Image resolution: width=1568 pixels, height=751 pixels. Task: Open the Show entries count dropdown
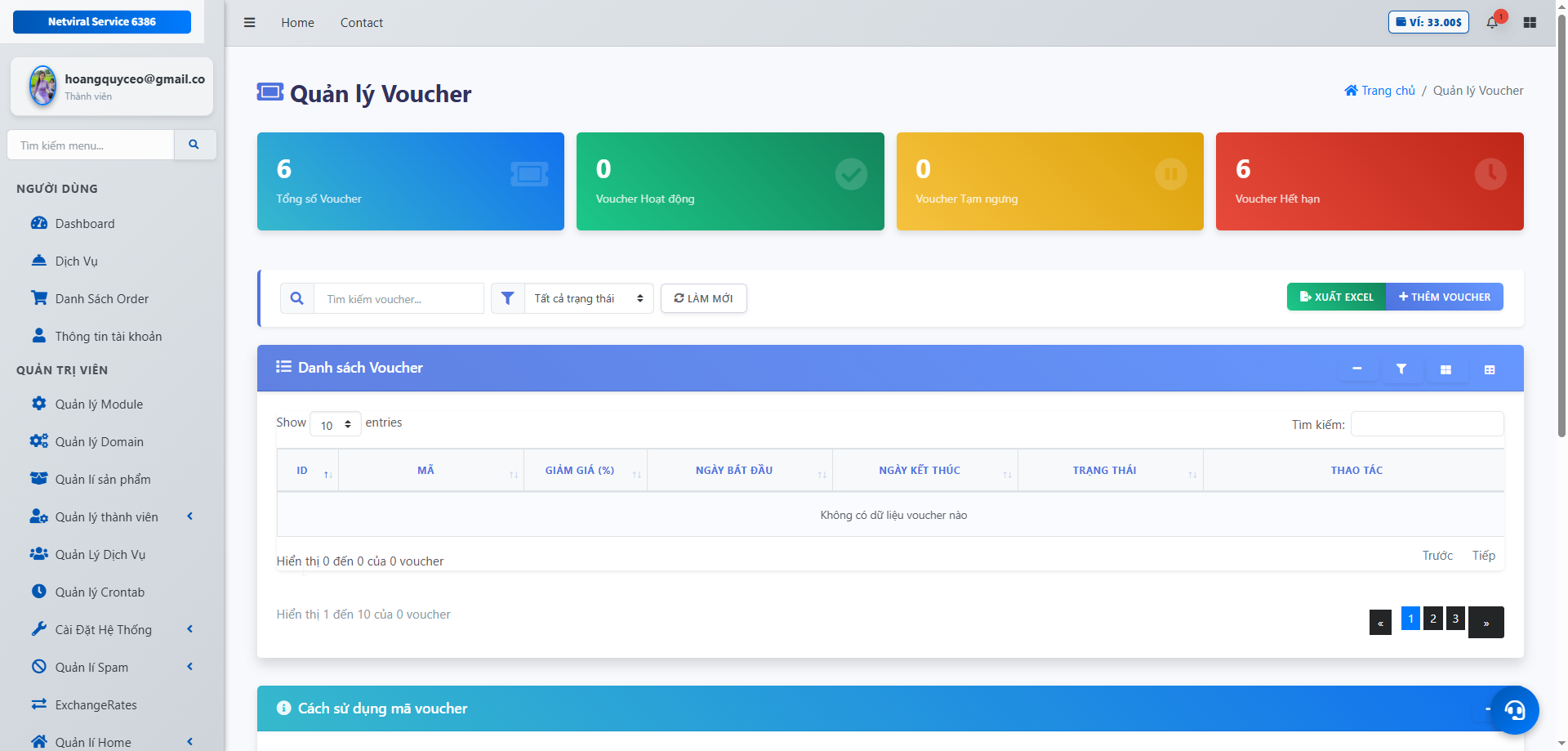[x=336, y=424]
